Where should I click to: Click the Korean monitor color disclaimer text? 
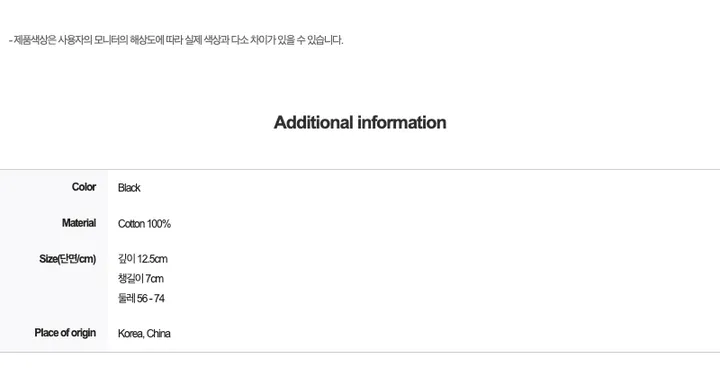(x=176, y=40)
